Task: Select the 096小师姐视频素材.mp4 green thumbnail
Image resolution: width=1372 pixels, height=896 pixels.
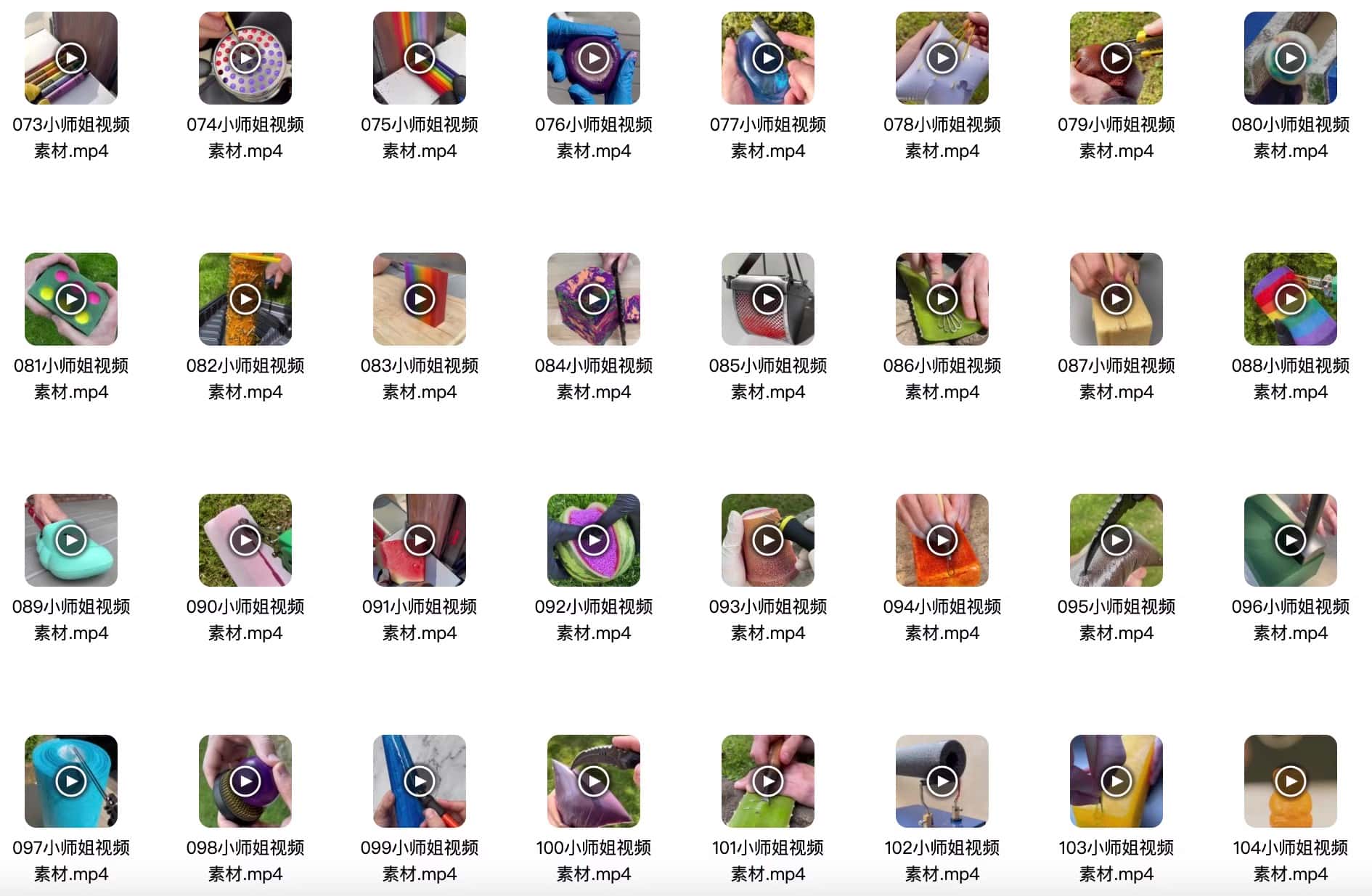Action: click(1291, 540)
